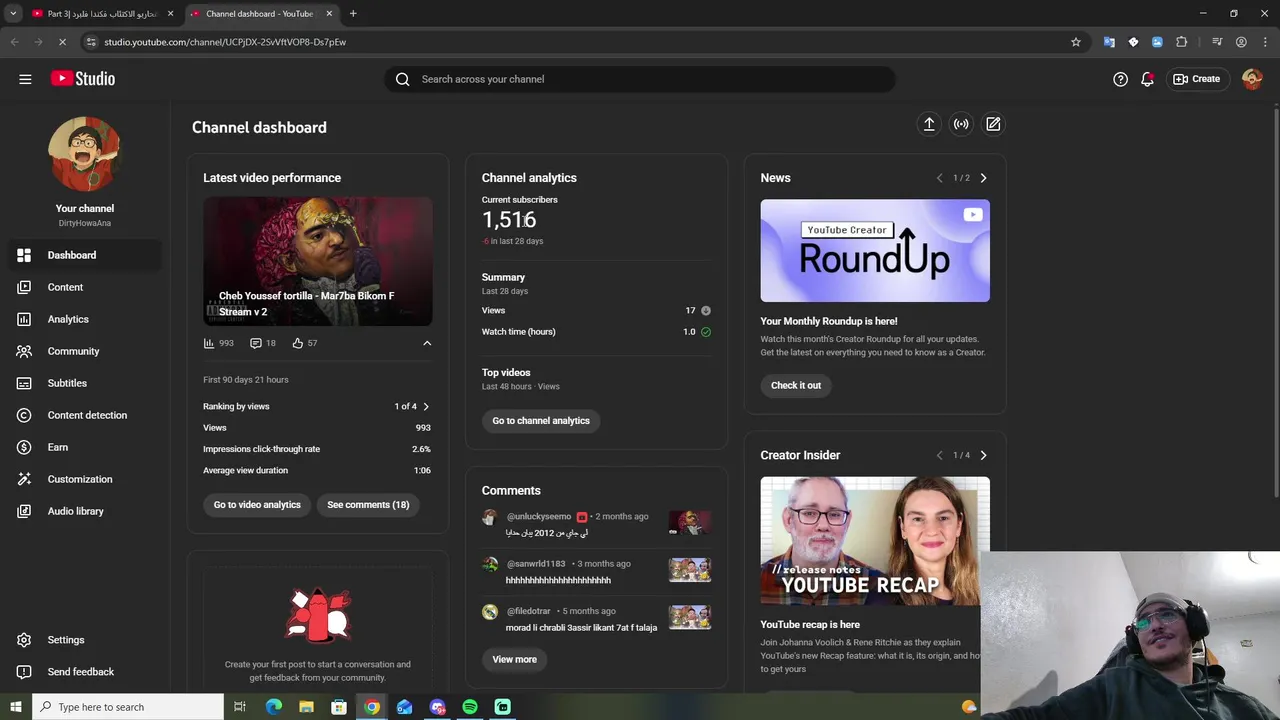
Task: Click Send feedback in the sidebar
Action: (x=85, y=672)
